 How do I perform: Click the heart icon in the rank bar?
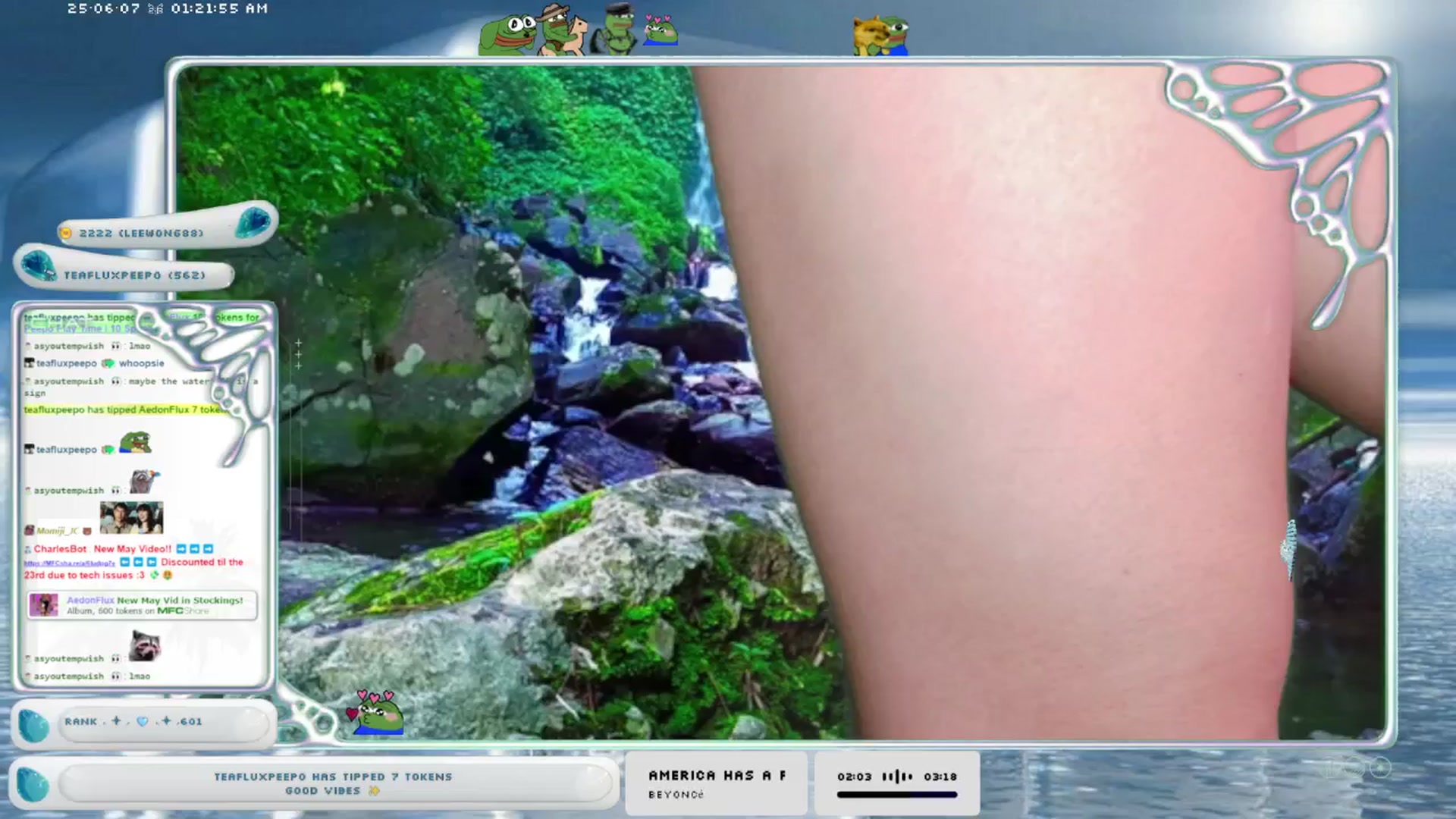pyautogui.click(x=142, y=722)
